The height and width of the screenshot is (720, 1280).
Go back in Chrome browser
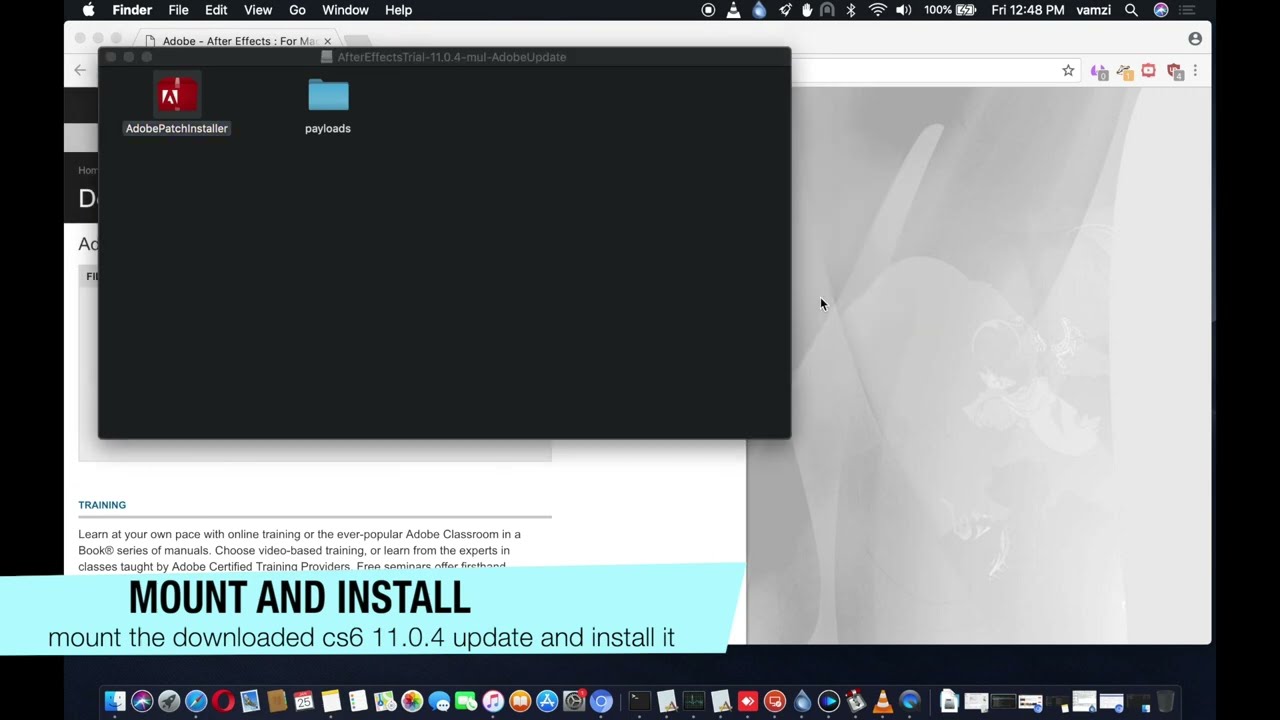coord(80,70)
